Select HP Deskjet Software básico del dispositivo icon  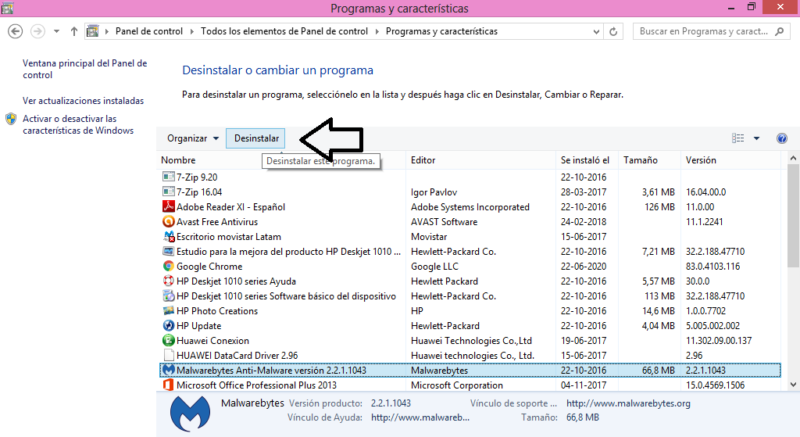[168, 296]
